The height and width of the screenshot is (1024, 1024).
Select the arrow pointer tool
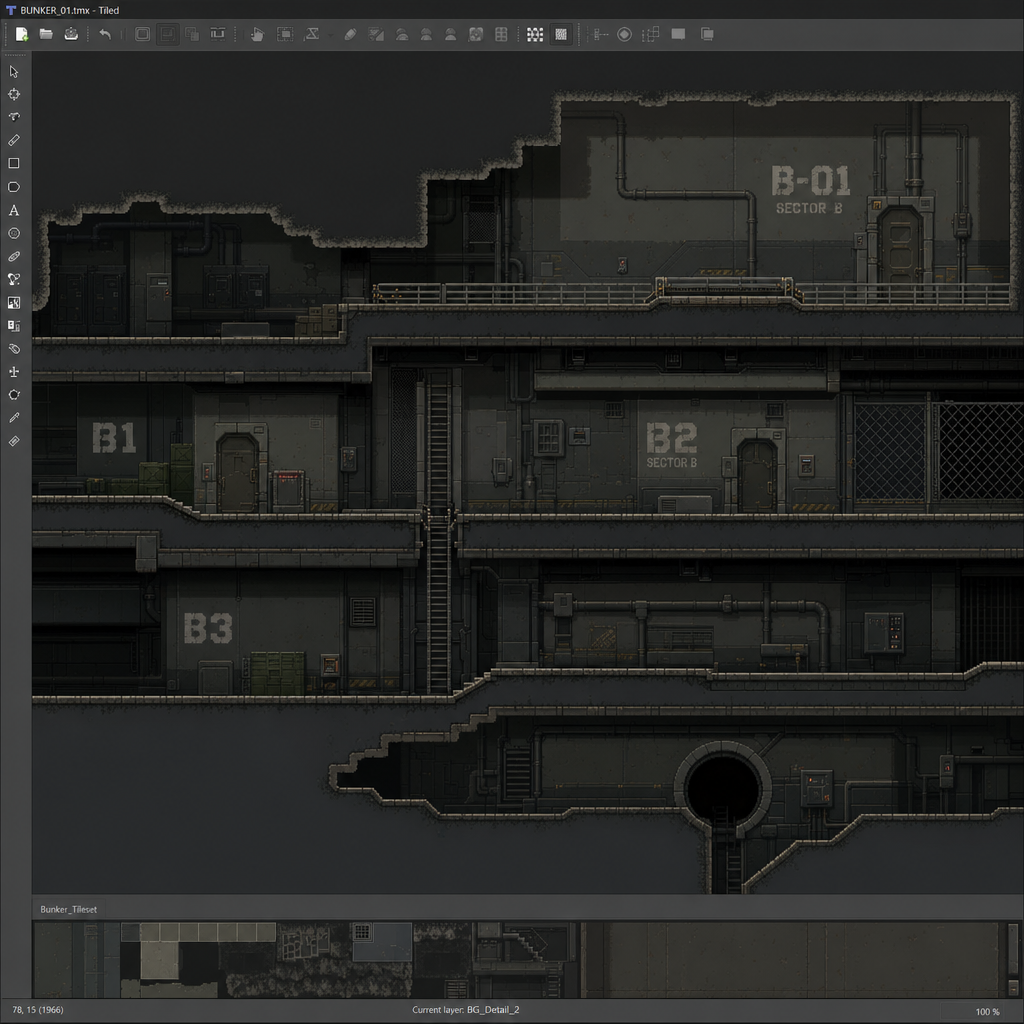pos(14,72)
